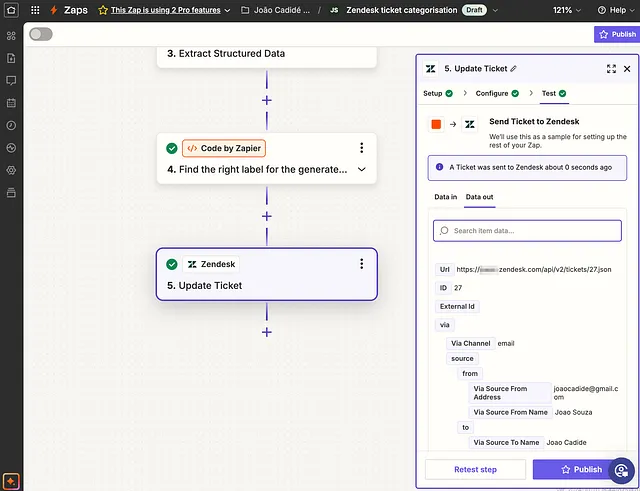The height and width of the screenshot is (491, 640).
Task: Click the source field label
Action: pyautogui.click(x=462, y=358)
